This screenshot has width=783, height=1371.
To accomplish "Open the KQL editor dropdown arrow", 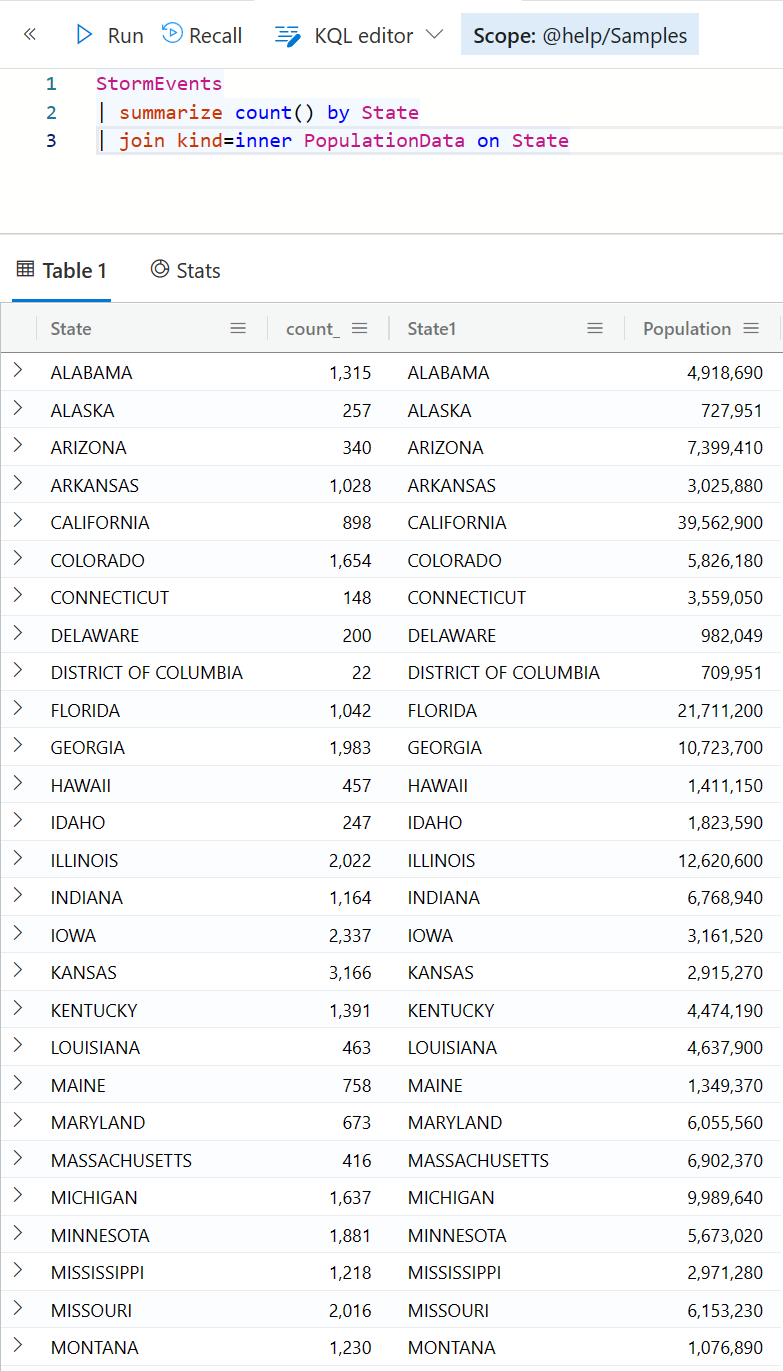I will [434, 35].
